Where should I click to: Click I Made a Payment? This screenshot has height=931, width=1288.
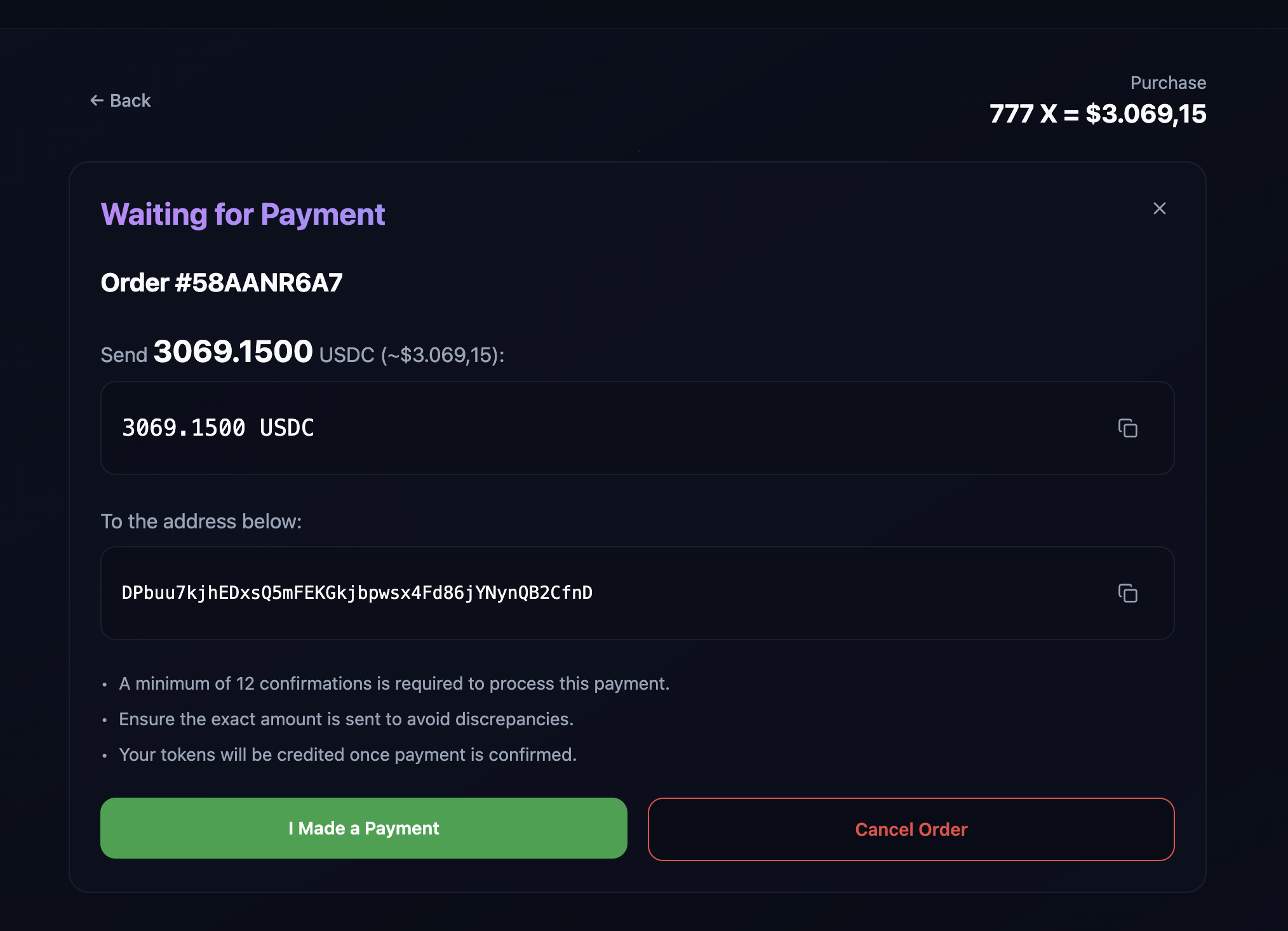(x=363, y=828)
